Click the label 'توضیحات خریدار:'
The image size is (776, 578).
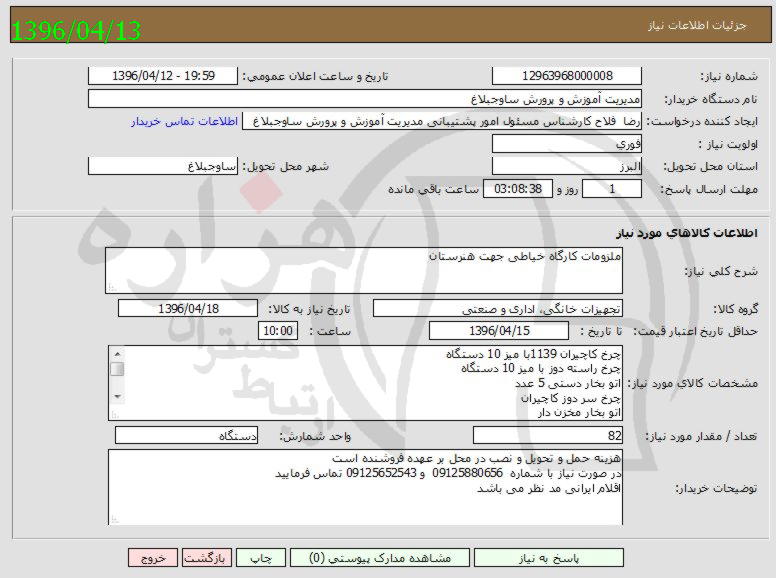pos(717,488)
